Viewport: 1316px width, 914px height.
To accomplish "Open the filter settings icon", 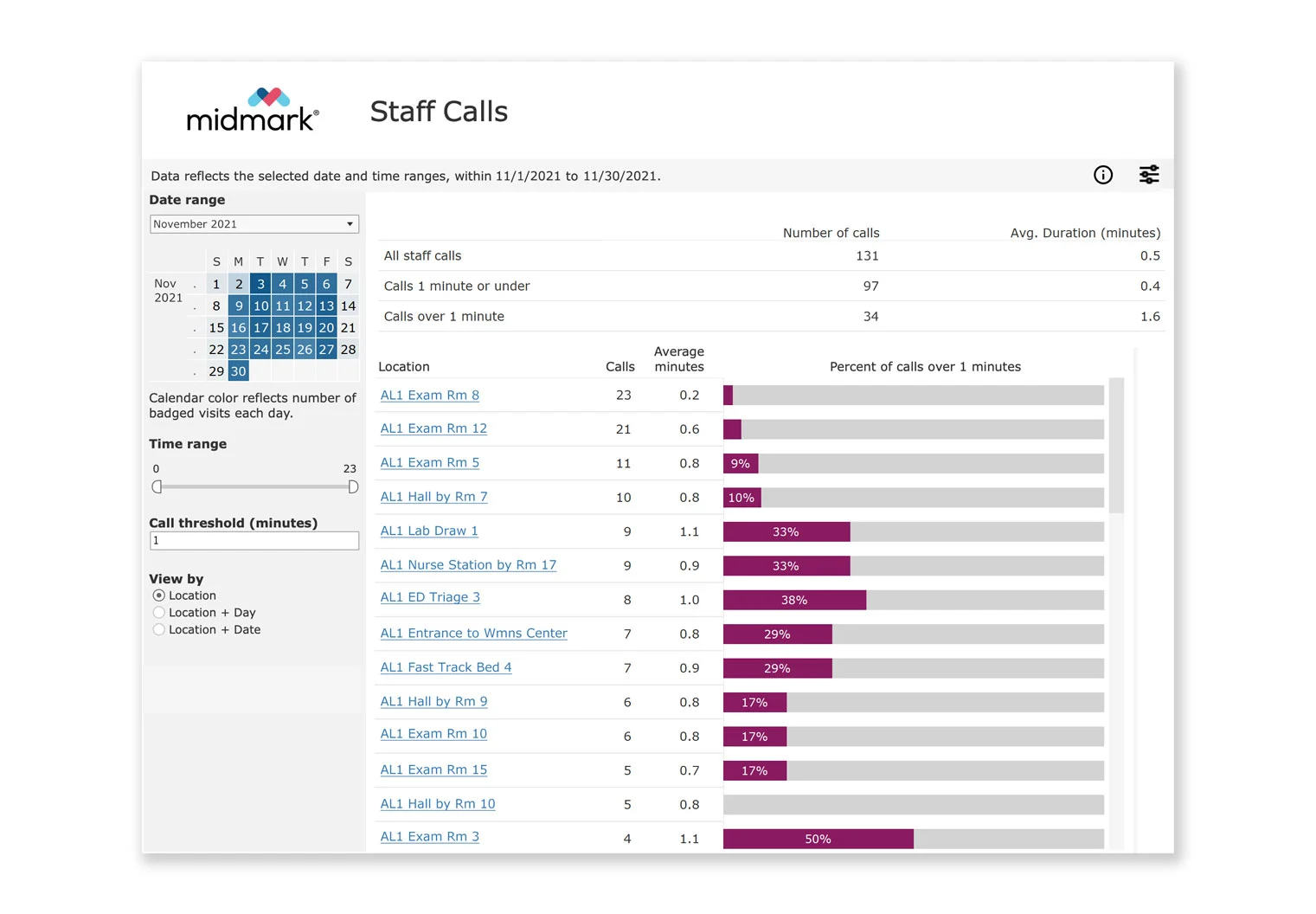I will coord(1149,174).
